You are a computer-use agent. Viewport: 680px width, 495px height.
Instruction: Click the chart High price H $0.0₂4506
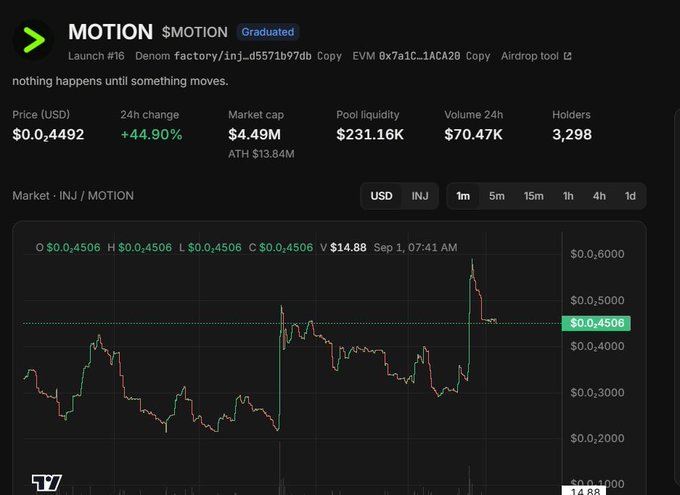[x=140, y=248]
